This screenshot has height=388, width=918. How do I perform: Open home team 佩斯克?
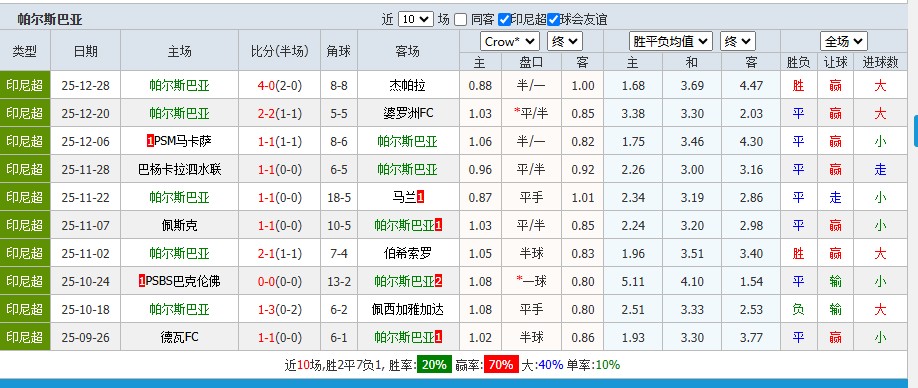tap(179, 225)
